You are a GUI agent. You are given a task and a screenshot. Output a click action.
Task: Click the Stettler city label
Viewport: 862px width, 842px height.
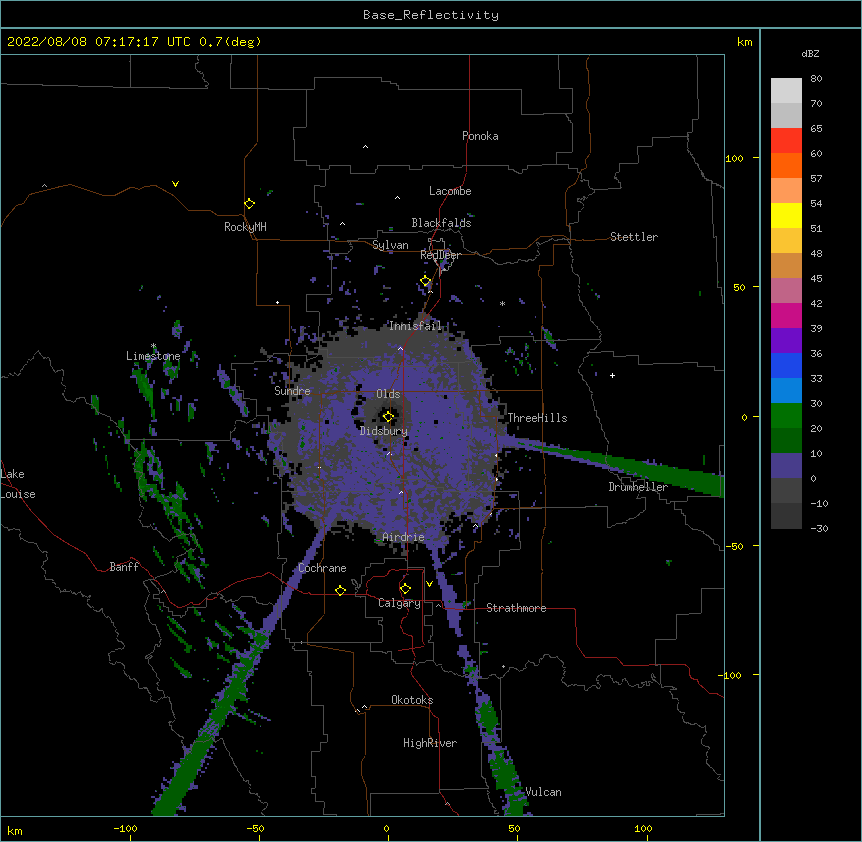point(634,237)
